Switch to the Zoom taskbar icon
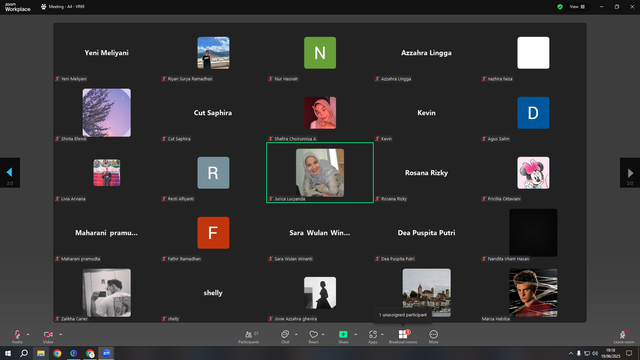 tap(107, 353)
